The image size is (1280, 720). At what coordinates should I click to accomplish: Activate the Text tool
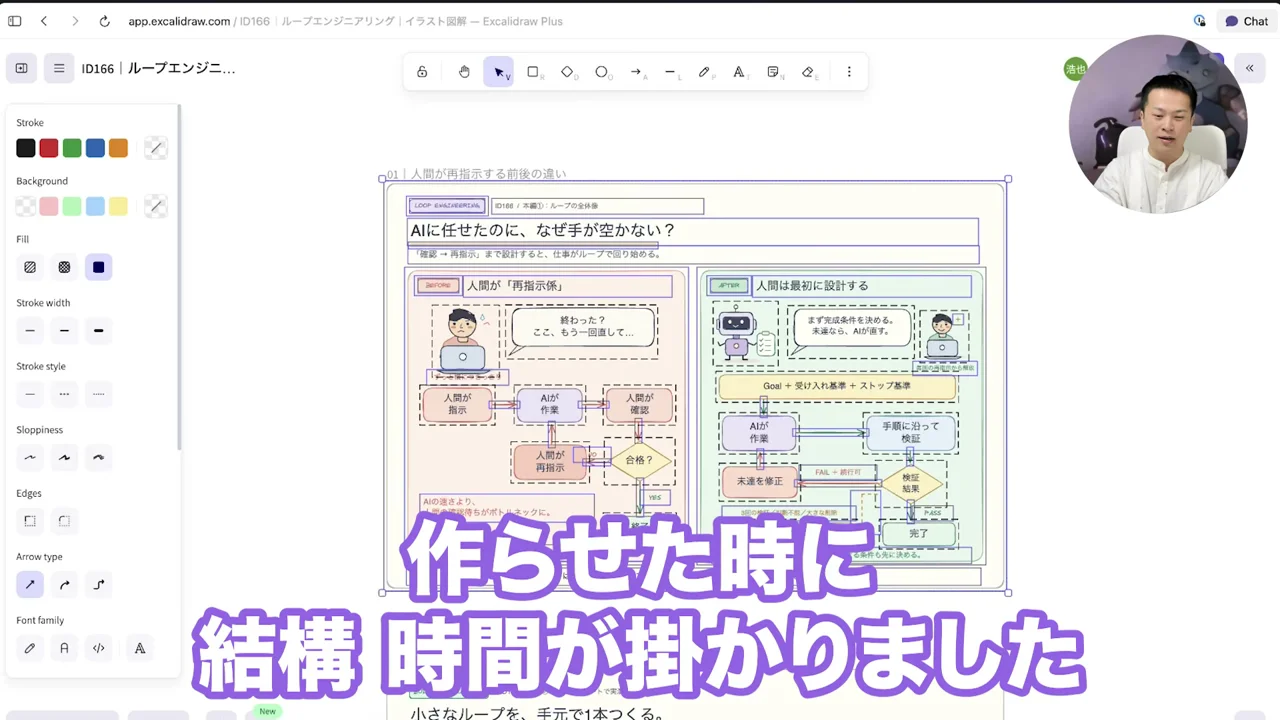739,72
